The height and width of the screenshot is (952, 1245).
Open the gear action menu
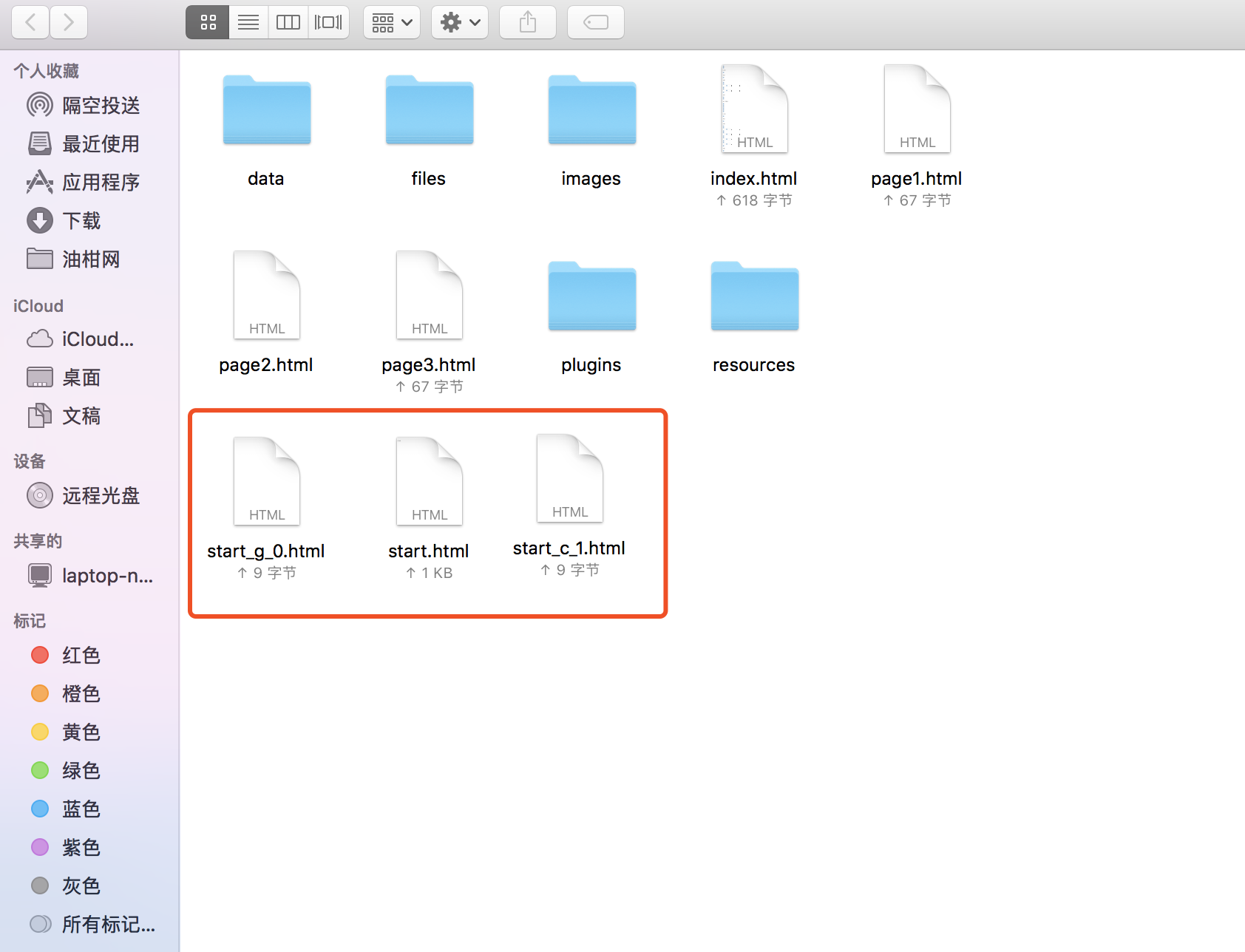(460, 22)
